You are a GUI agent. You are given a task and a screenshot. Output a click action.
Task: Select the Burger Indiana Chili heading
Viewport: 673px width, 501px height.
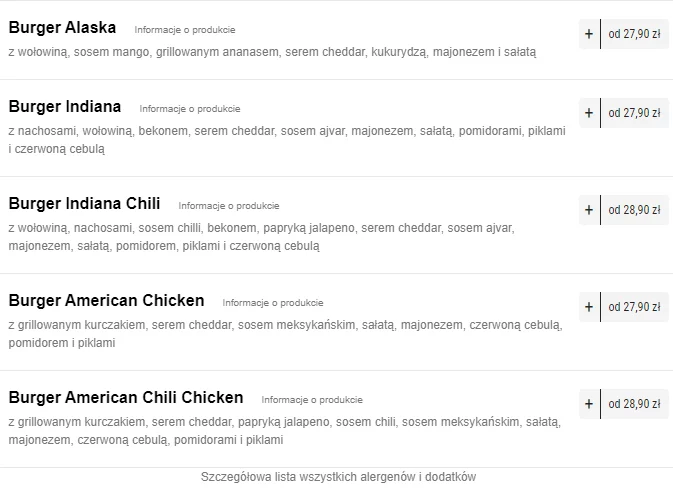point(84,204)
